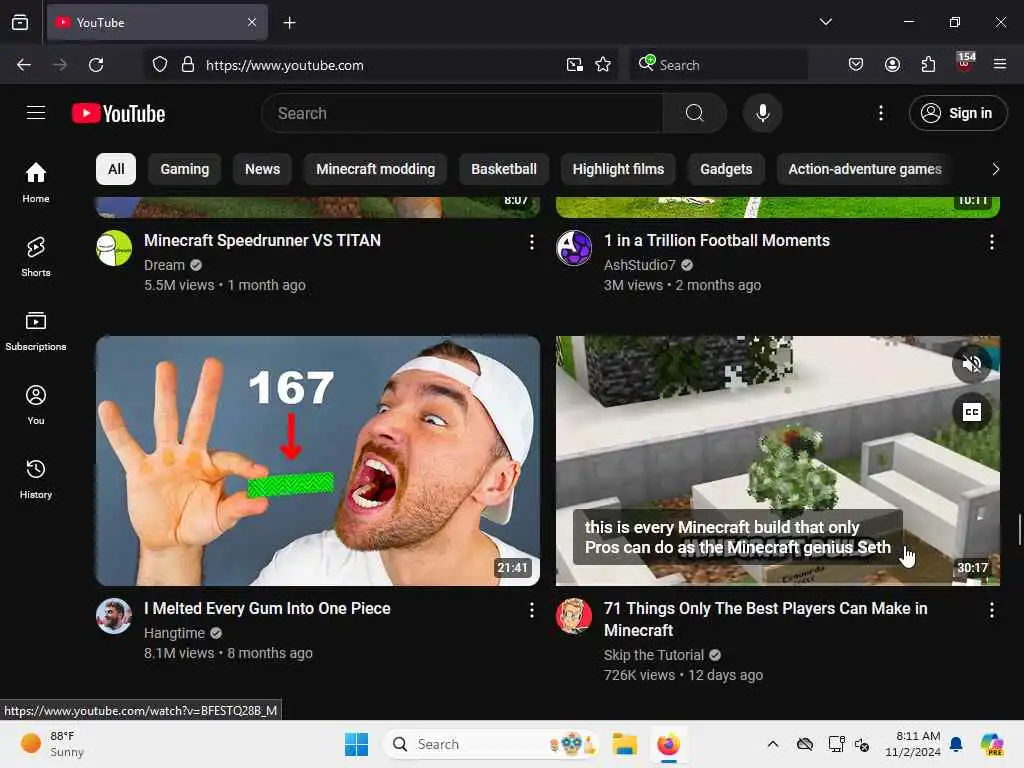Go back with the browser back arrow
1024x768 pixels.
24,65
